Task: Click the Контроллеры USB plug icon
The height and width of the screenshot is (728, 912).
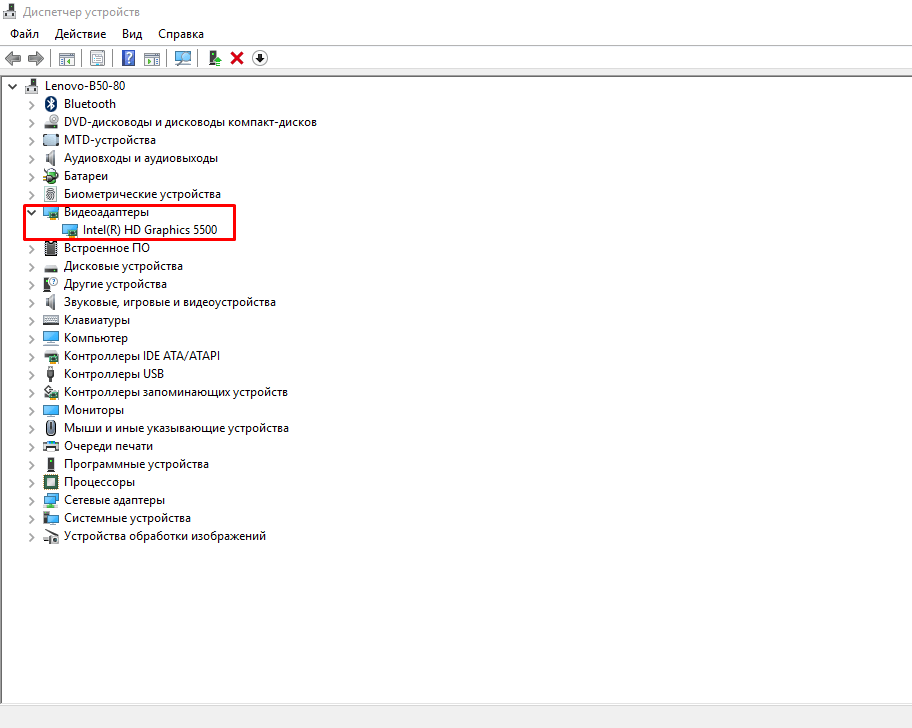Action: click(51, 374)
